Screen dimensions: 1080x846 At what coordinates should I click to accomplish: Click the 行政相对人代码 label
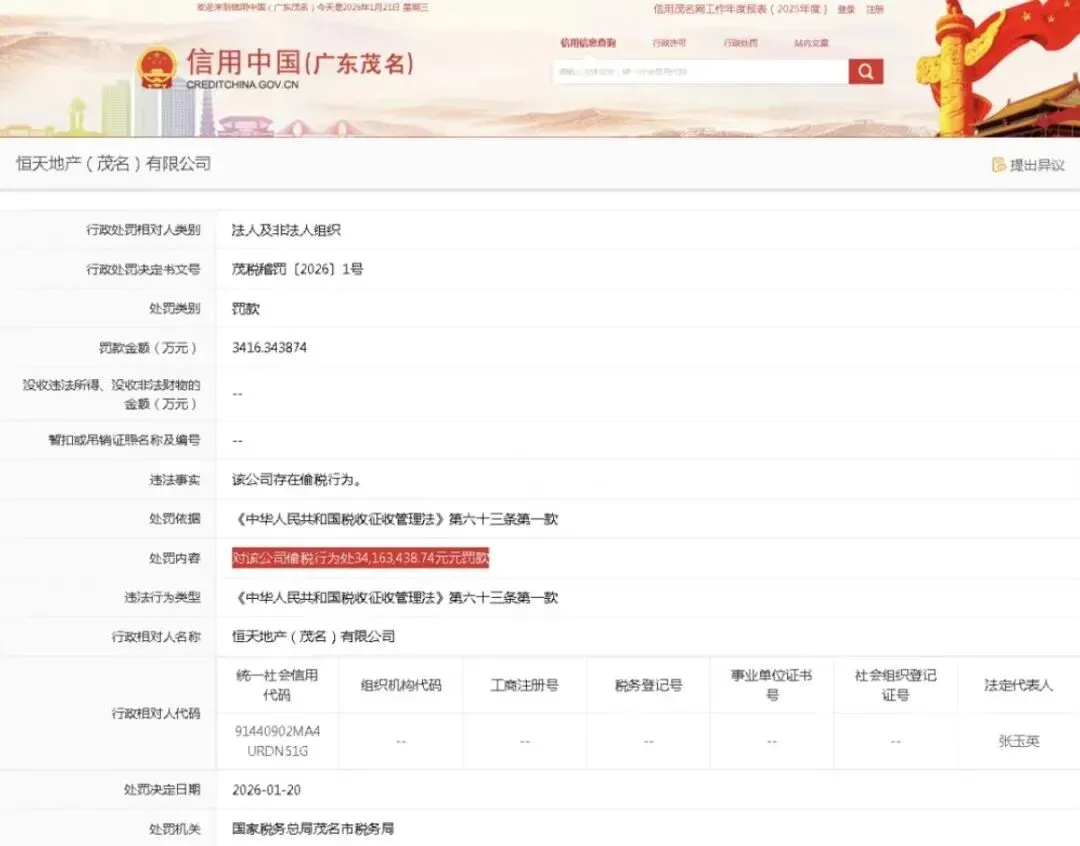point(156,713)
